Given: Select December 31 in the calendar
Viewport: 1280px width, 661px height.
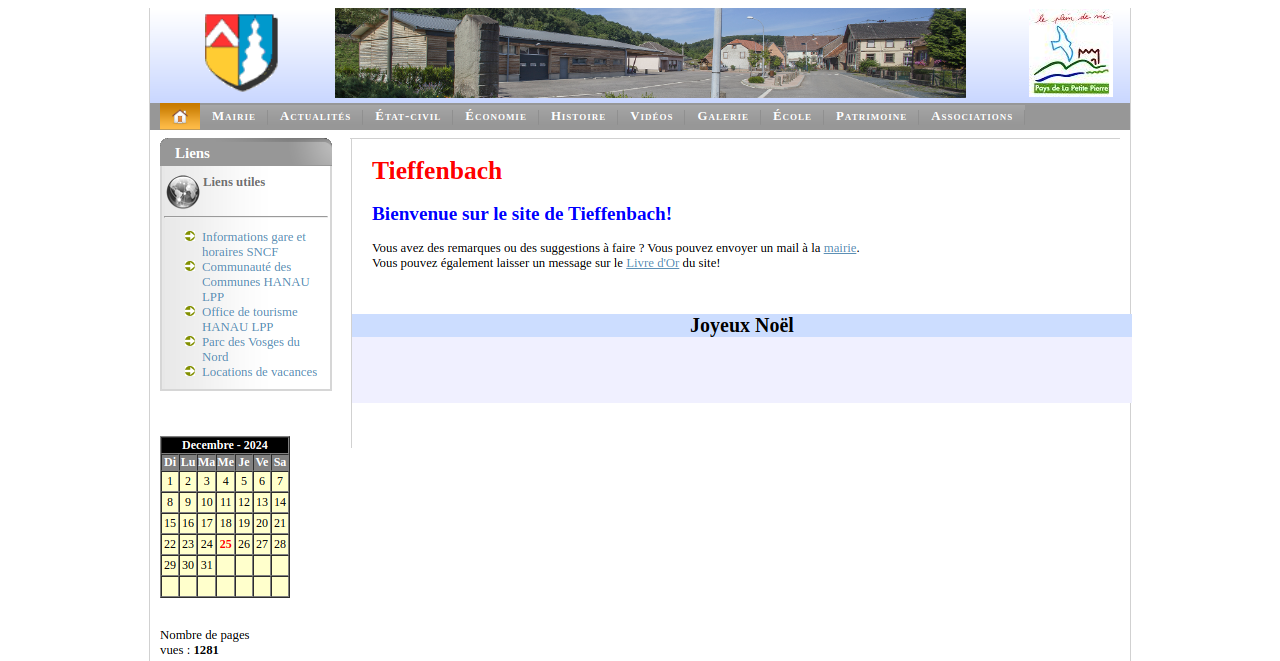Looking at the screenshot, I should 206,565.
